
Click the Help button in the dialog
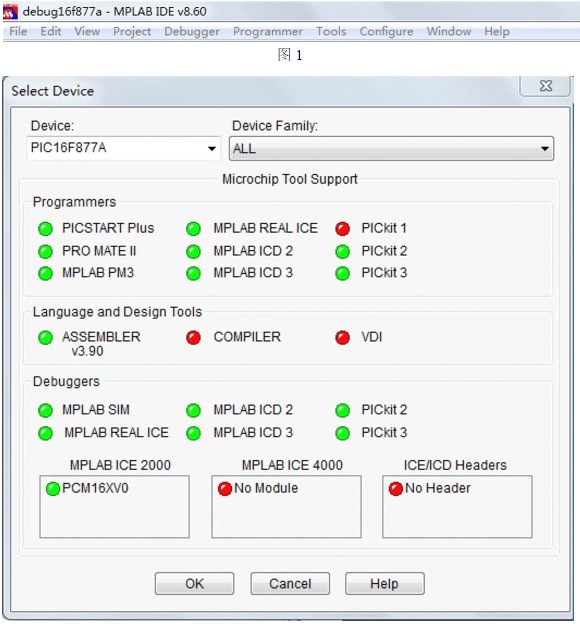(x=385, y=583)
